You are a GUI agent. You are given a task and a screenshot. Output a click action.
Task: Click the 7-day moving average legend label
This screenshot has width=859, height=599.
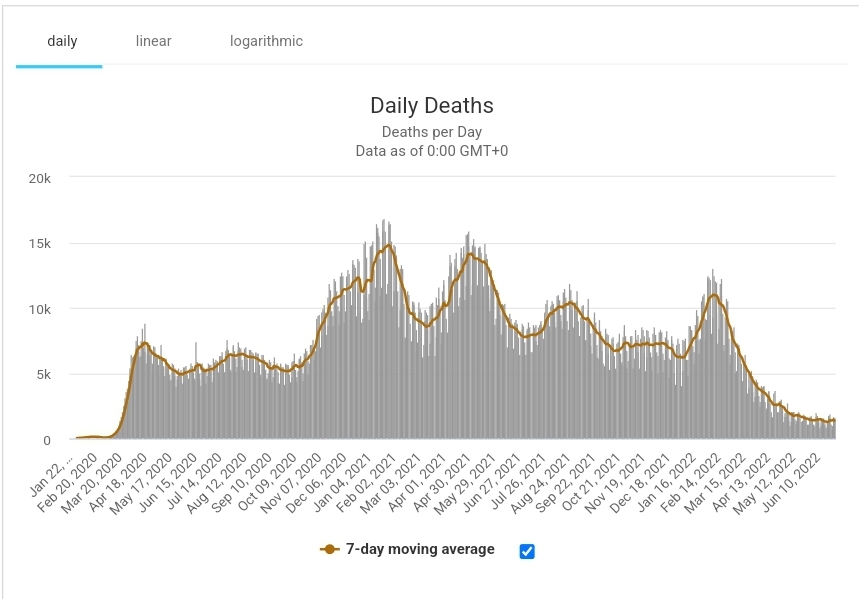click(420, 549)
